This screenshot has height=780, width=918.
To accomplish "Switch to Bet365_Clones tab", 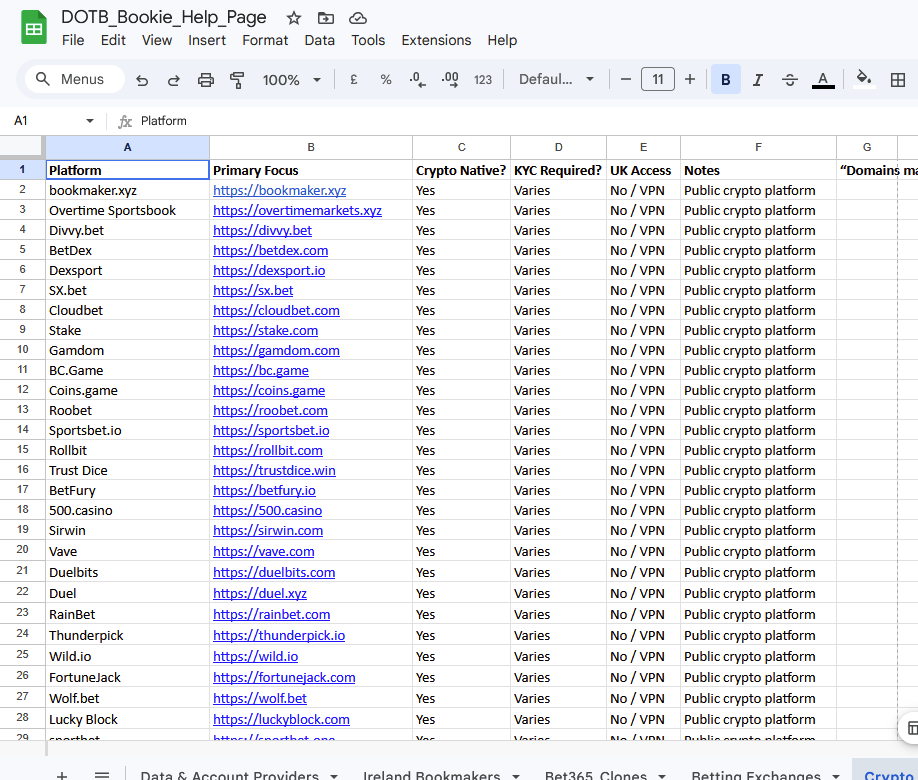I will click(595, 775).
